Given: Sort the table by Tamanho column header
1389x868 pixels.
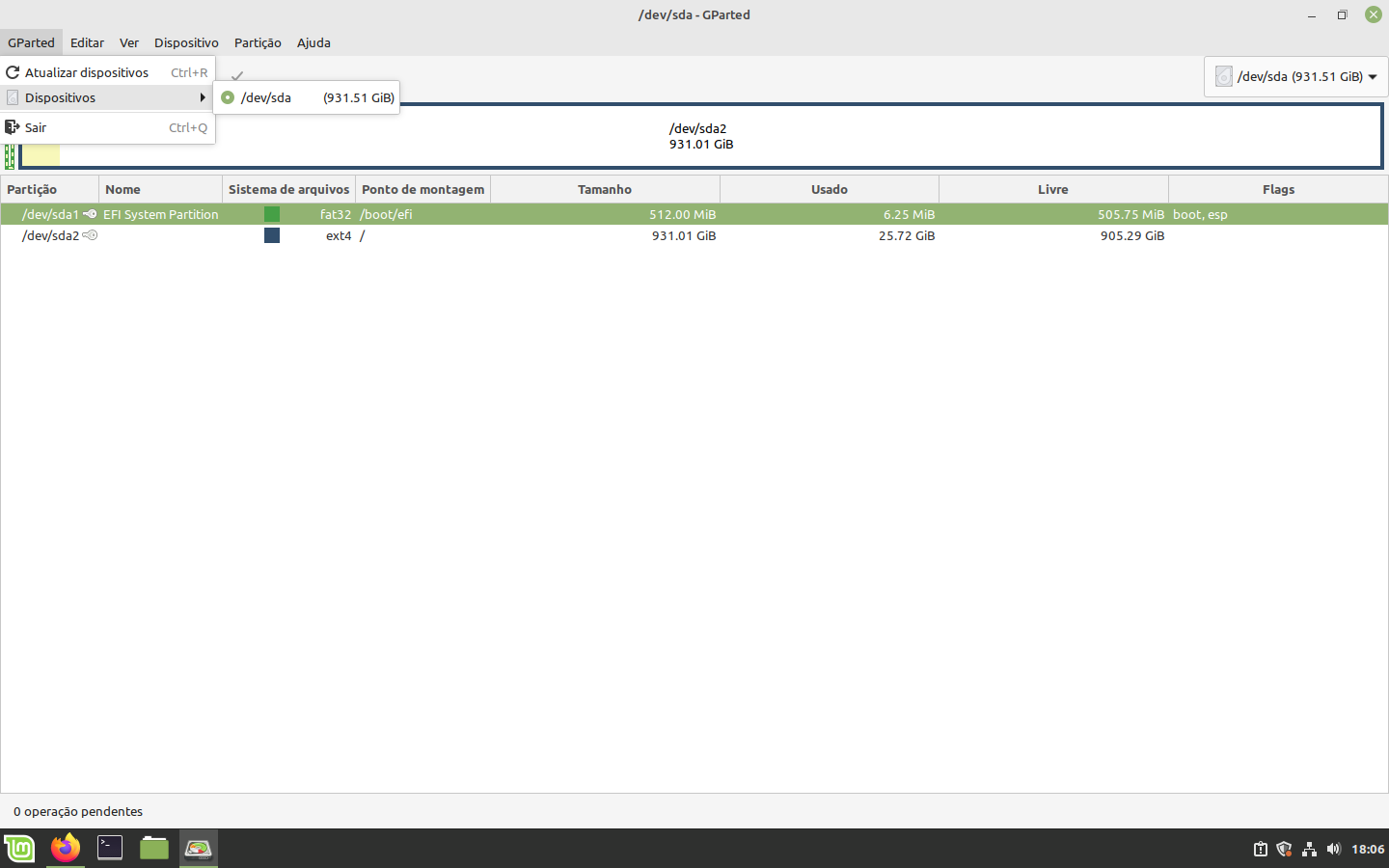Looking at the screenshot, I should [605, 189].
